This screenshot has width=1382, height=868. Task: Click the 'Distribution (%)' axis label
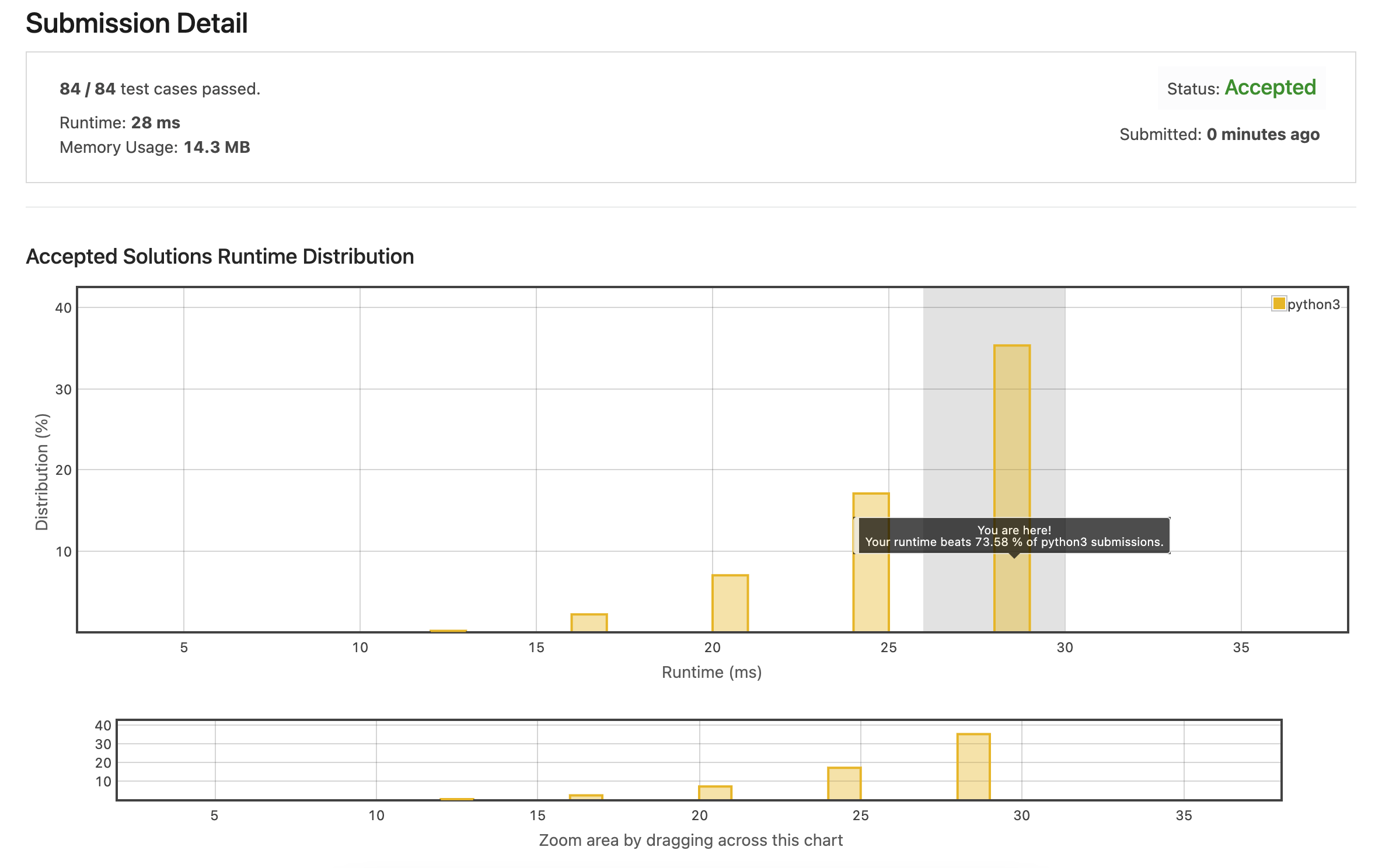(x=42, y=471)
